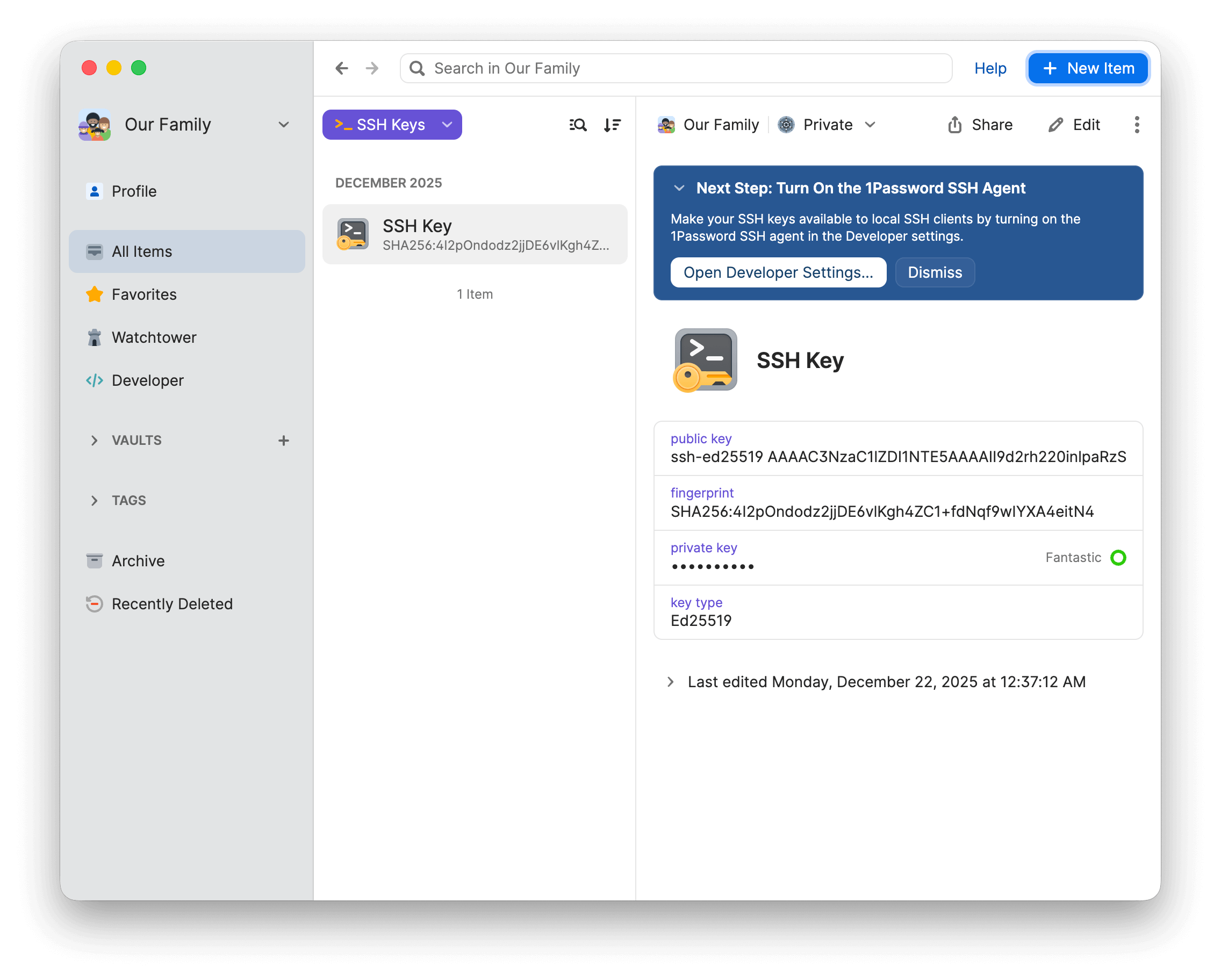Click the sort items icon

(612, 125)
